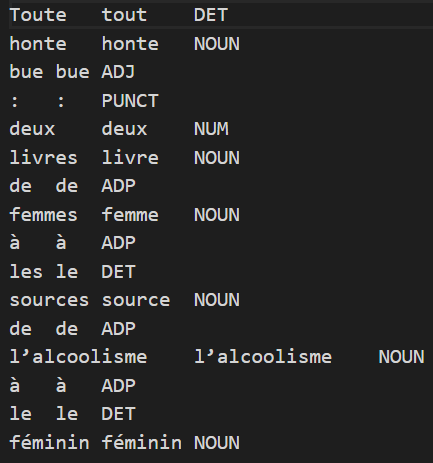This screenshot has width=433, height=463.
Task: Click the word les on the DET line
Action: click(x=26, y=272)
